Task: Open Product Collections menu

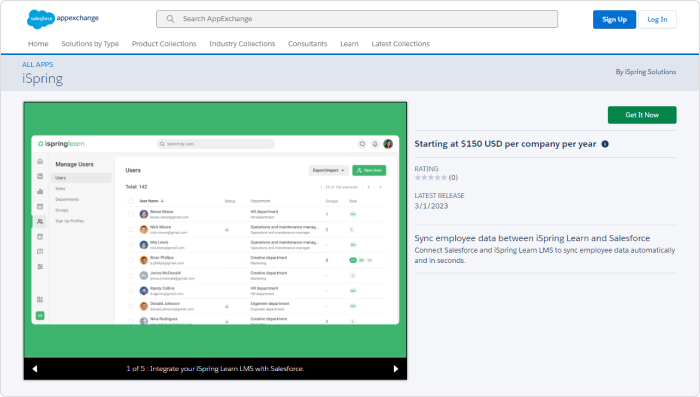Action: (164, 44)
